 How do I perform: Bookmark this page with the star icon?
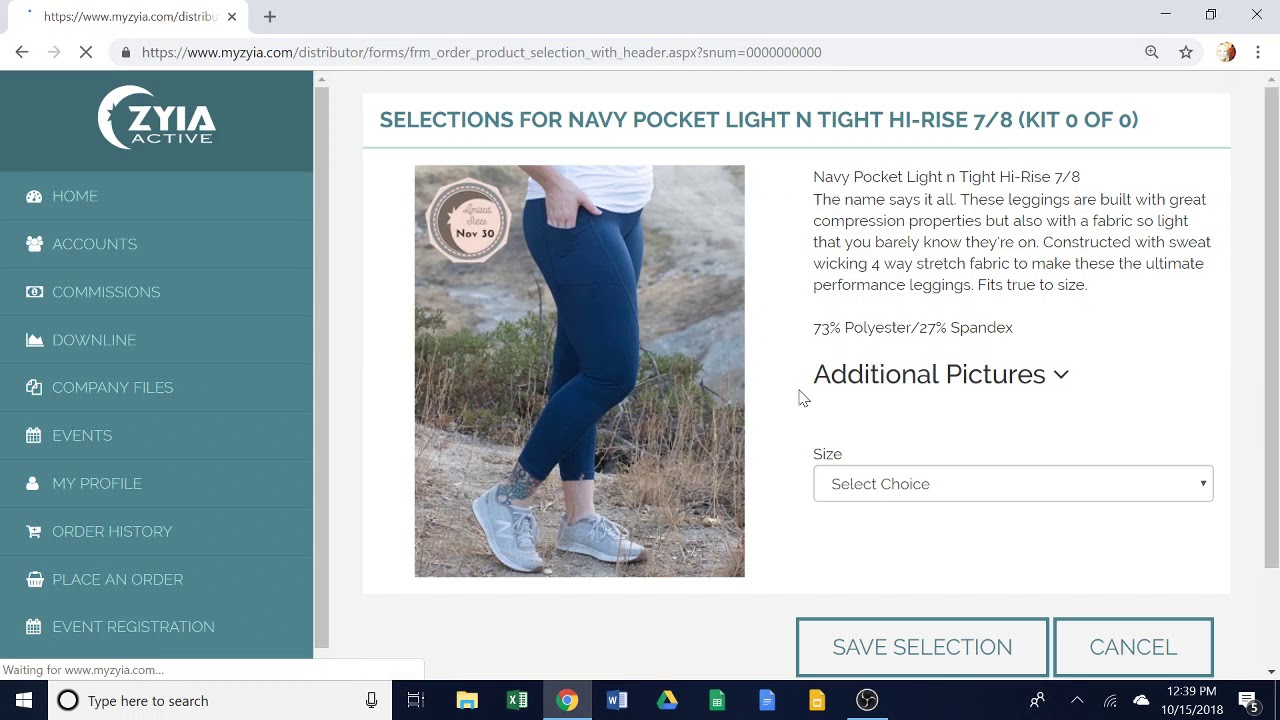[1186, 52]
